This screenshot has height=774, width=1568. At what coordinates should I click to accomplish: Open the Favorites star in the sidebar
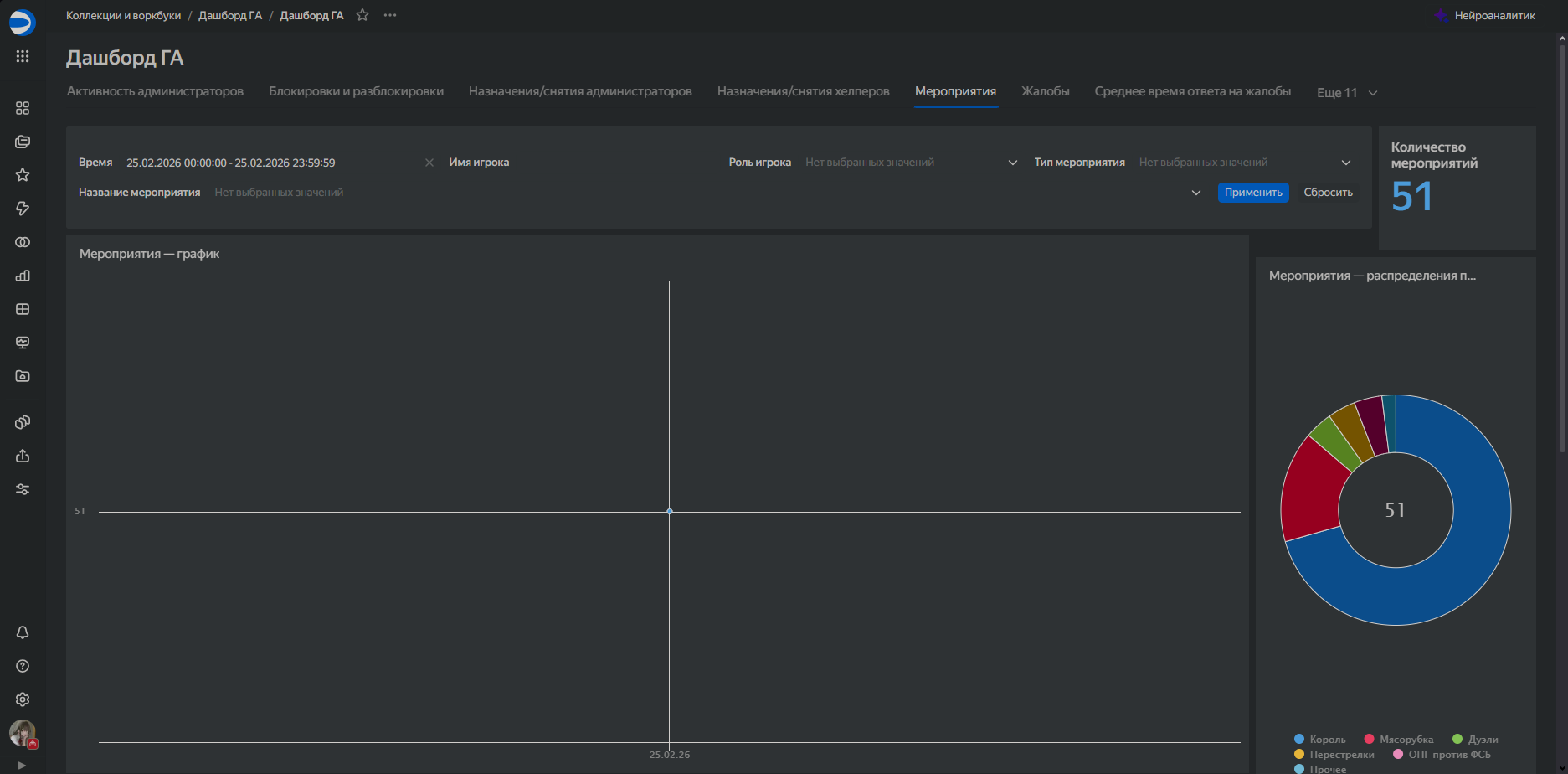[23, 175]
